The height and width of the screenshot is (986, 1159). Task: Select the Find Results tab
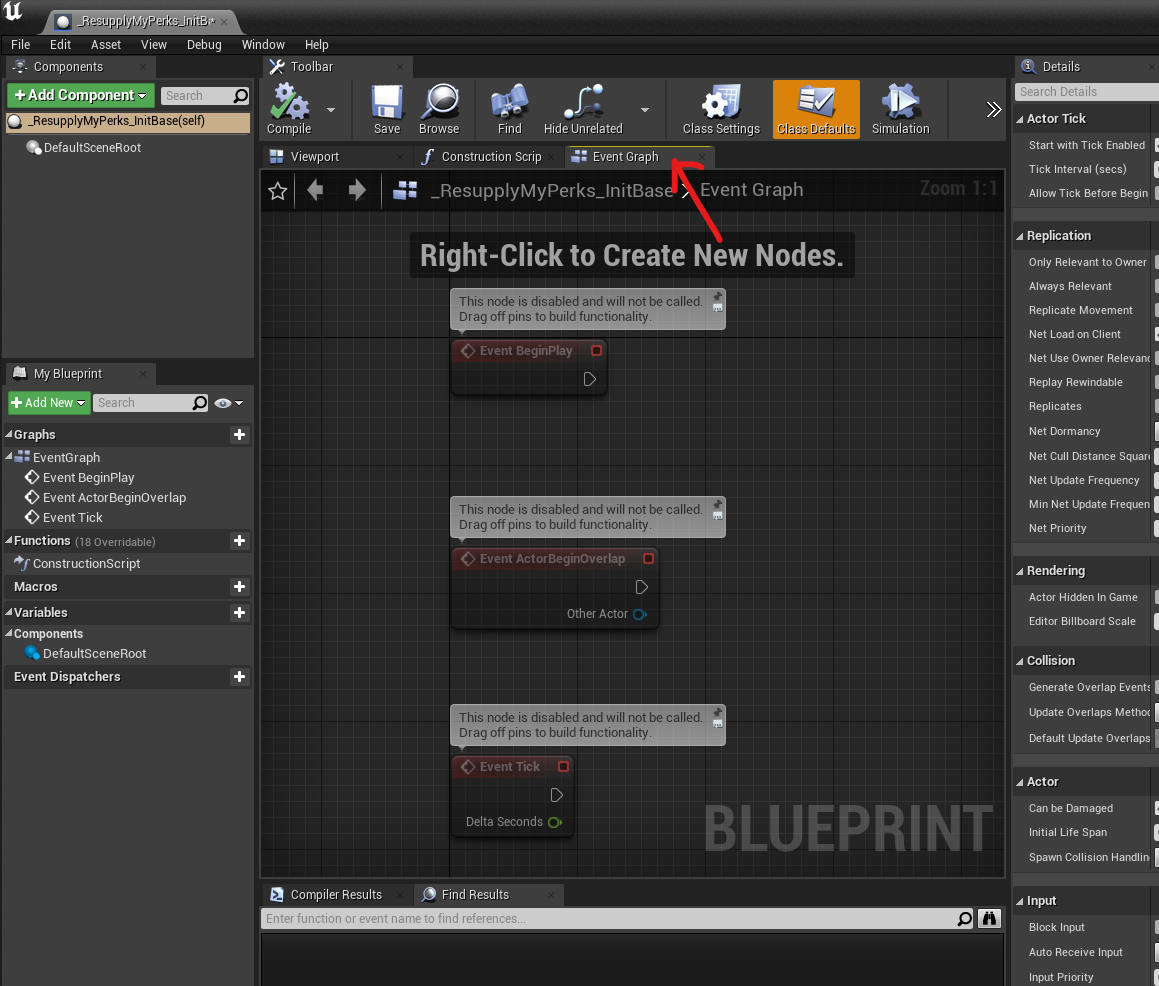pyautogui.click(x=475, y=894)
